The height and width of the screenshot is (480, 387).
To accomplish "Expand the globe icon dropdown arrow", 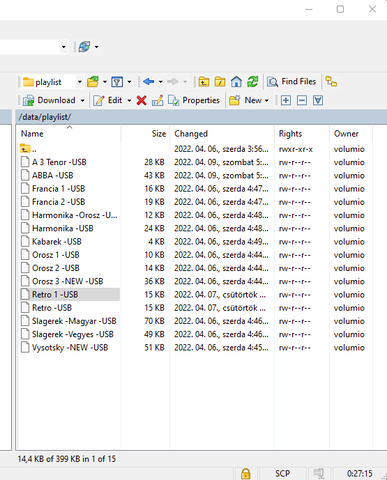I will pos(97,47).
